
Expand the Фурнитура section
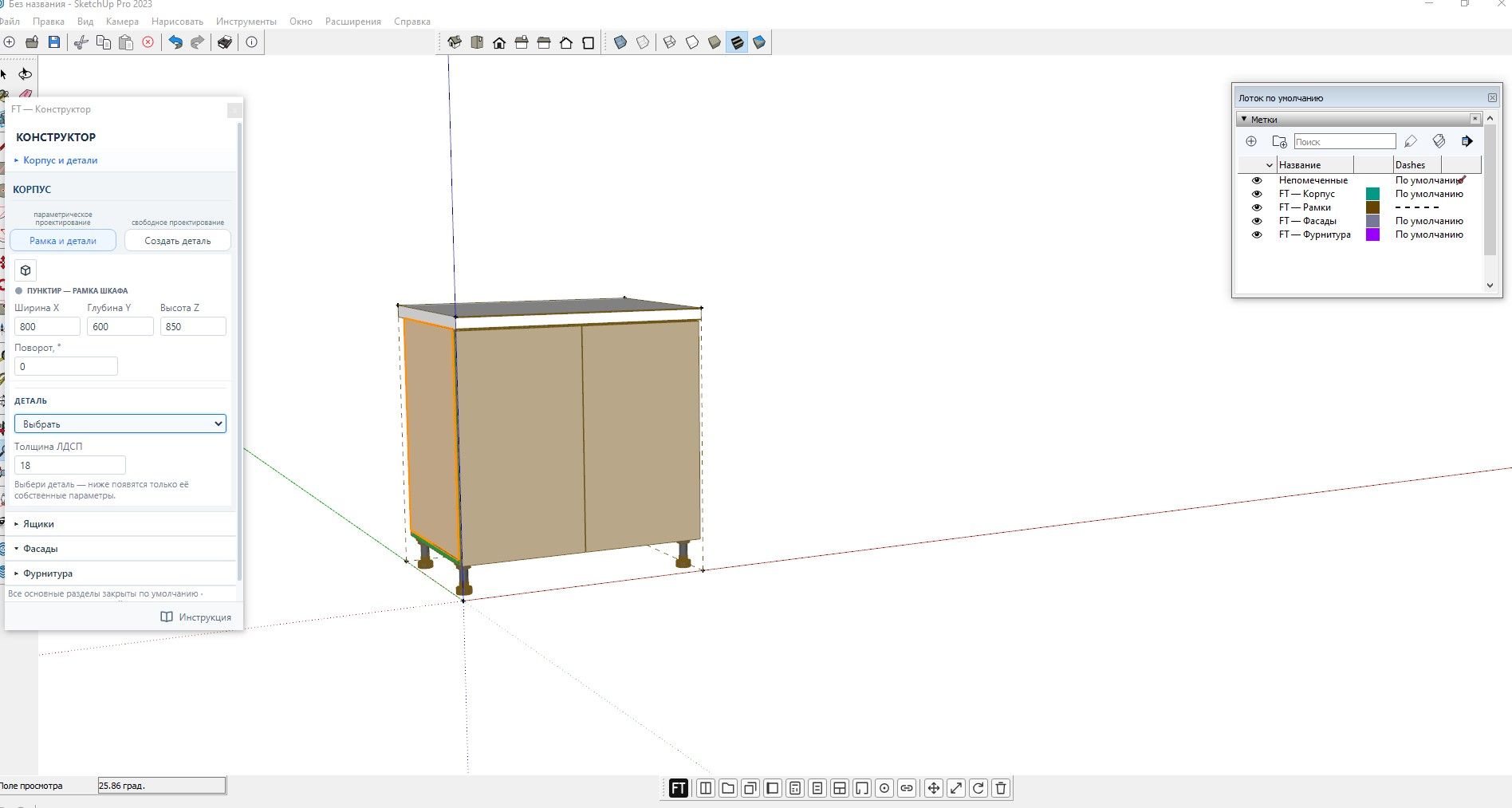121,573
